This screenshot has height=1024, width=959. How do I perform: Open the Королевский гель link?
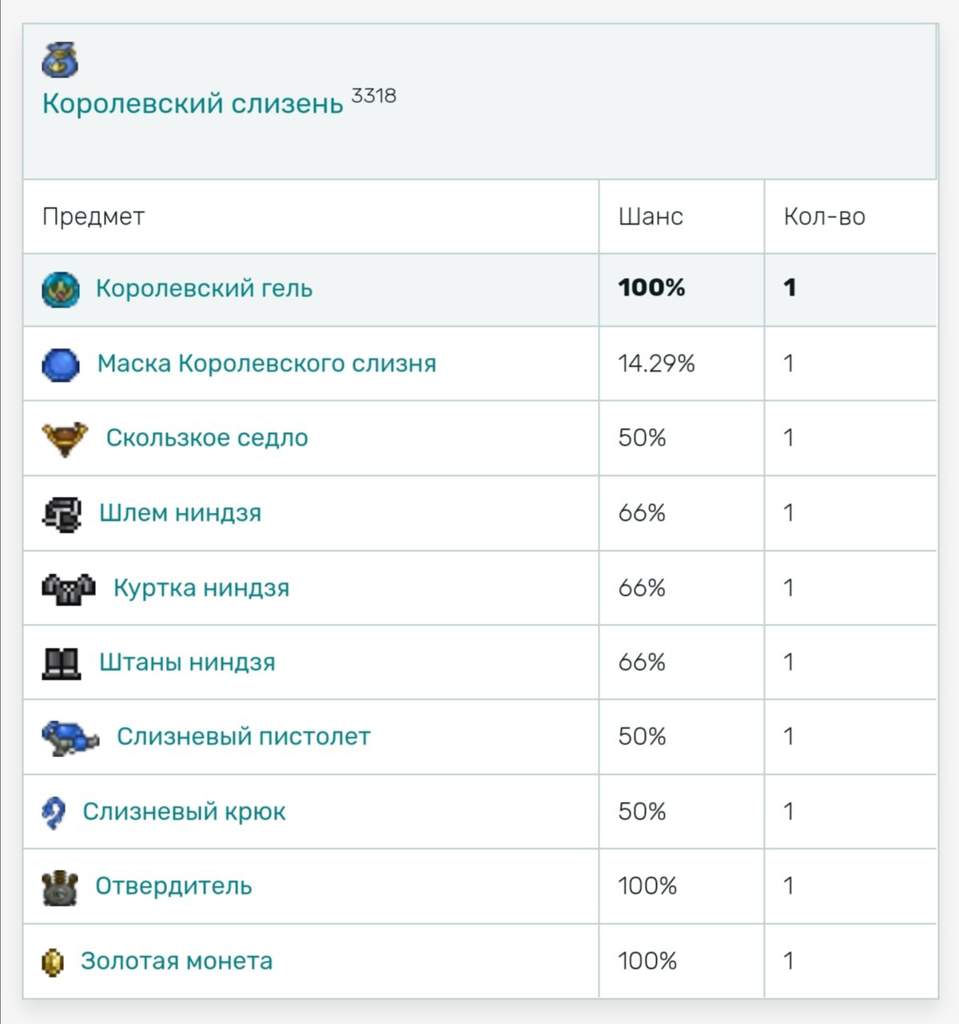coord(204,289)
